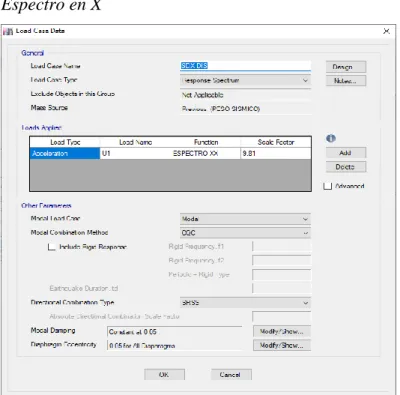
Task: Cancel the dialog
Action: [231, 374]
